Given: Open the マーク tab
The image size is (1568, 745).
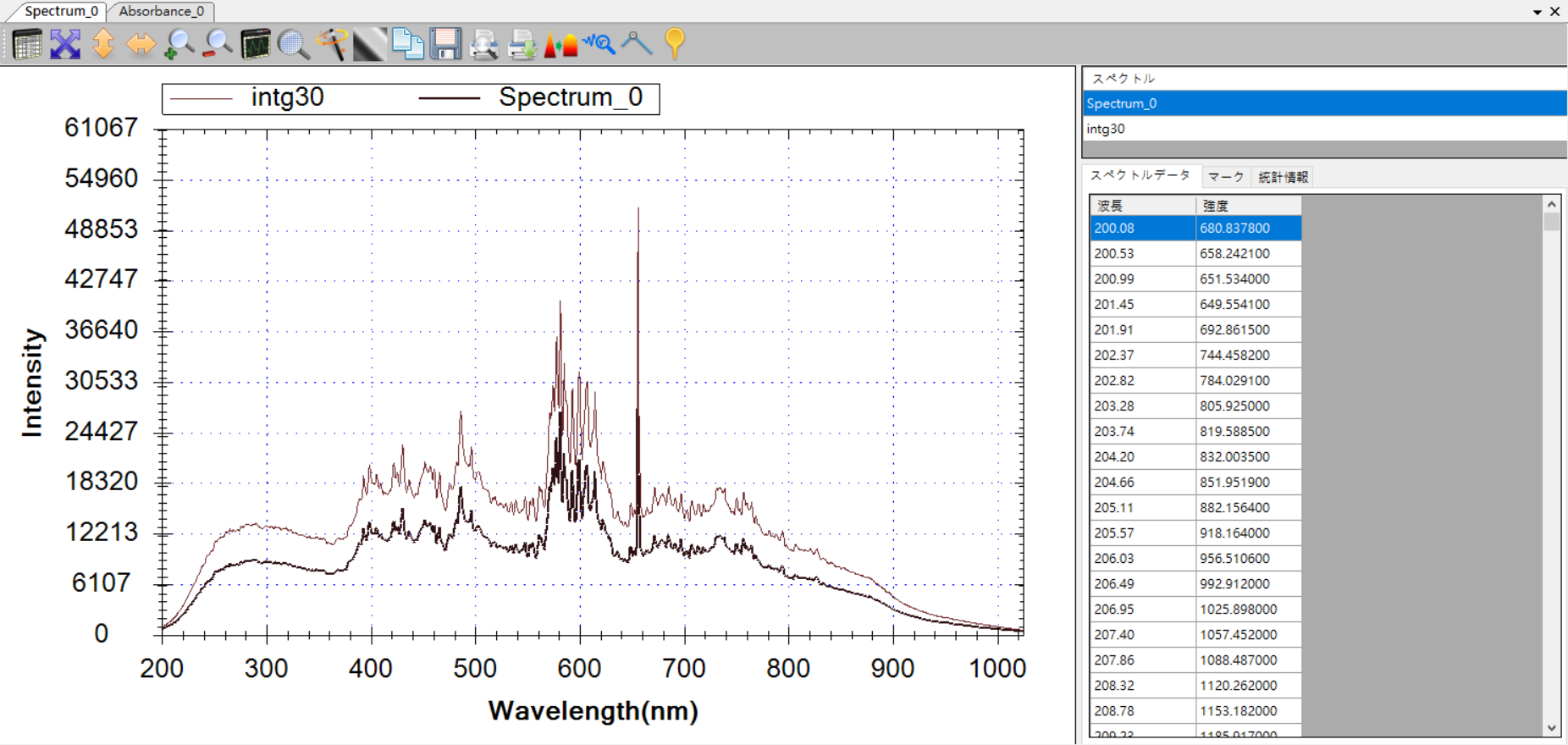Looking at the screenshot, I should pyautogui.click(x=1226, y=177).
